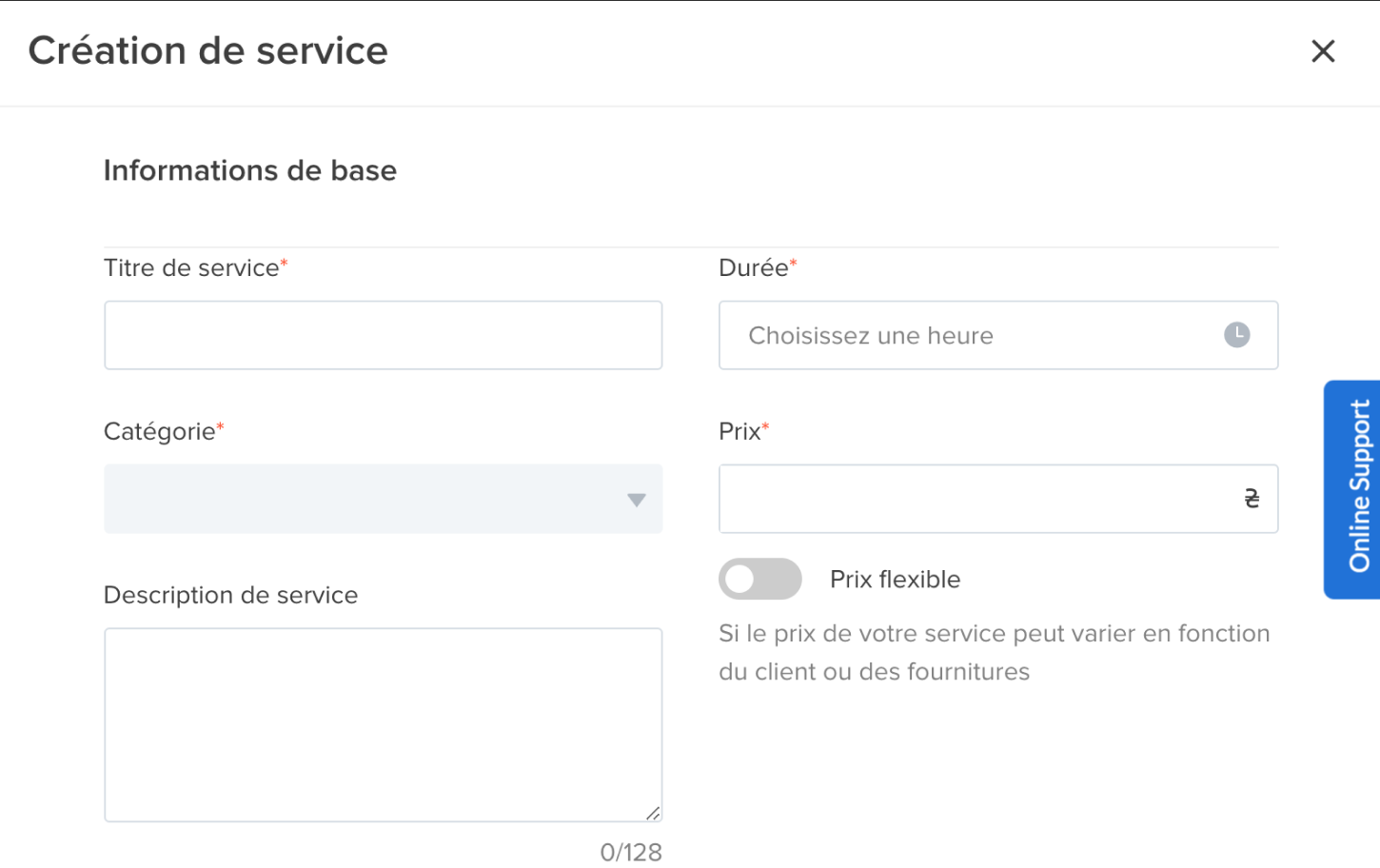Click the Informations de base heading
This screenshot has height=868, width=1380.
[x=249, y=170]
